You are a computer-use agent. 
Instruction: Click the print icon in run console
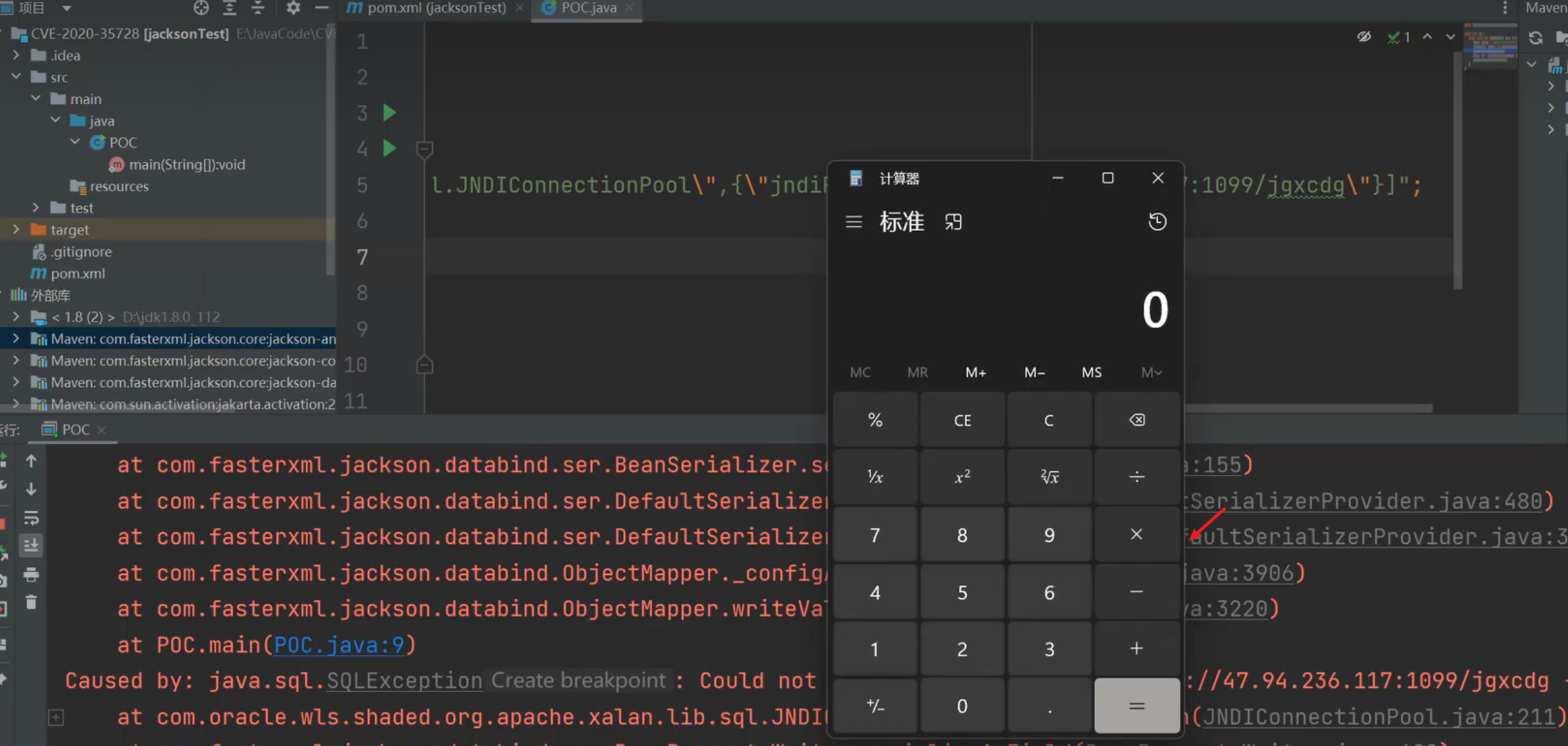(x=31, y=574)
